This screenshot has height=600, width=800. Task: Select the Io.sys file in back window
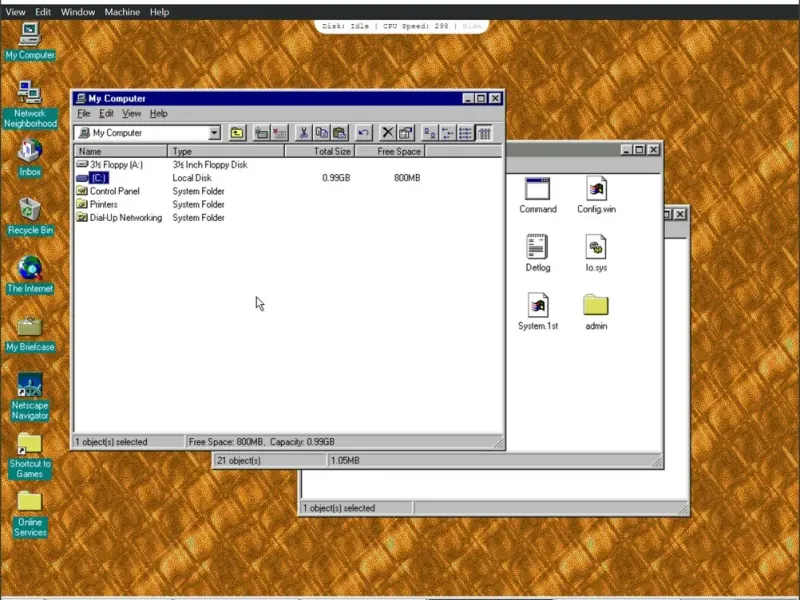click(x=596, y=254)
